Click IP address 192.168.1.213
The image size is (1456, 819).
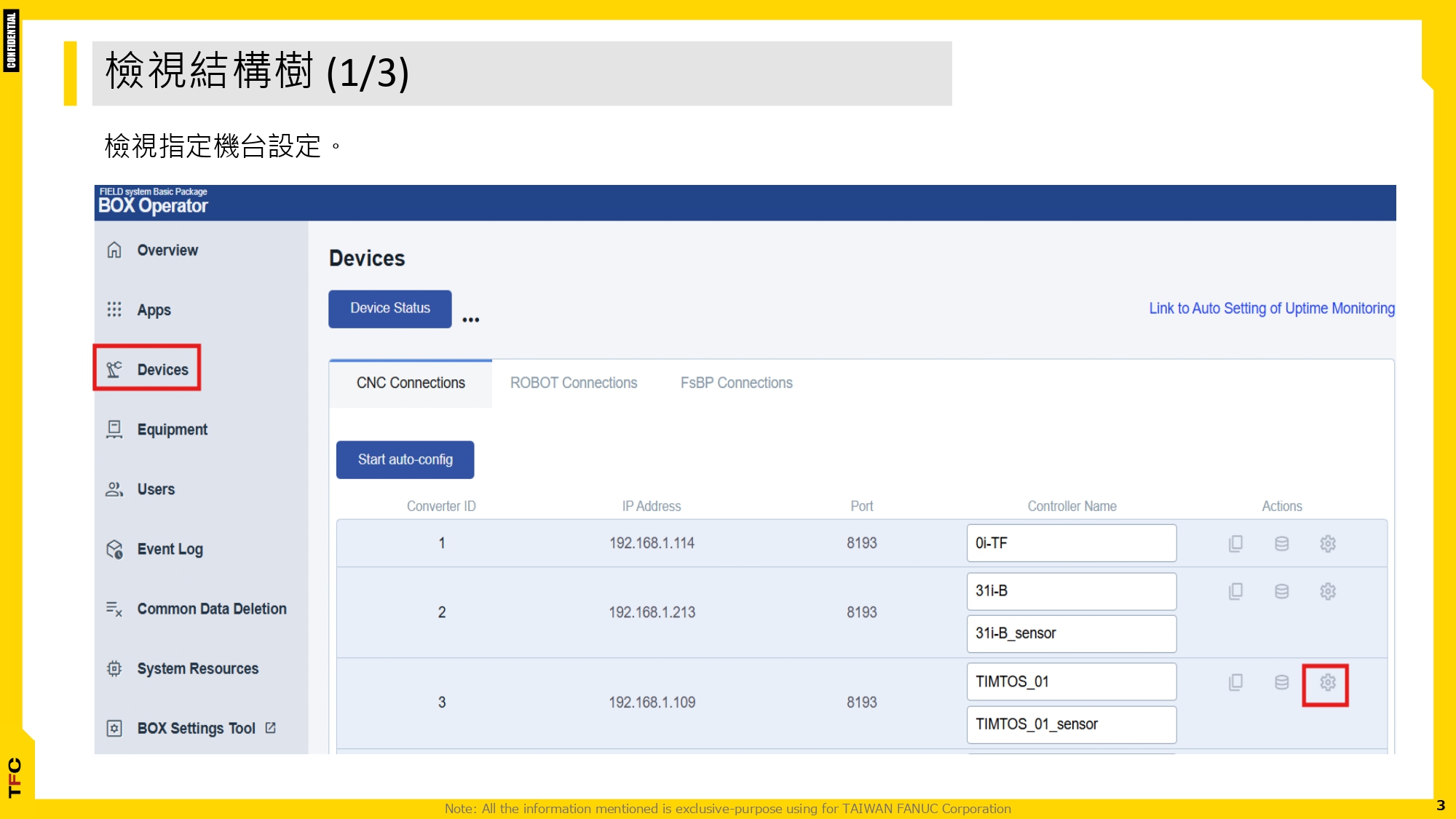[652, 612]
